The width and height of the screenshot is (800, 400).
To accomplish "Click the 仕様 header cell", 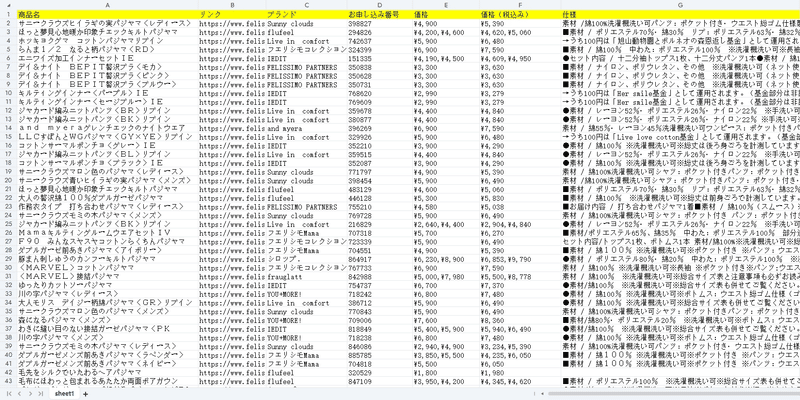I will click(x=681, y=14).
